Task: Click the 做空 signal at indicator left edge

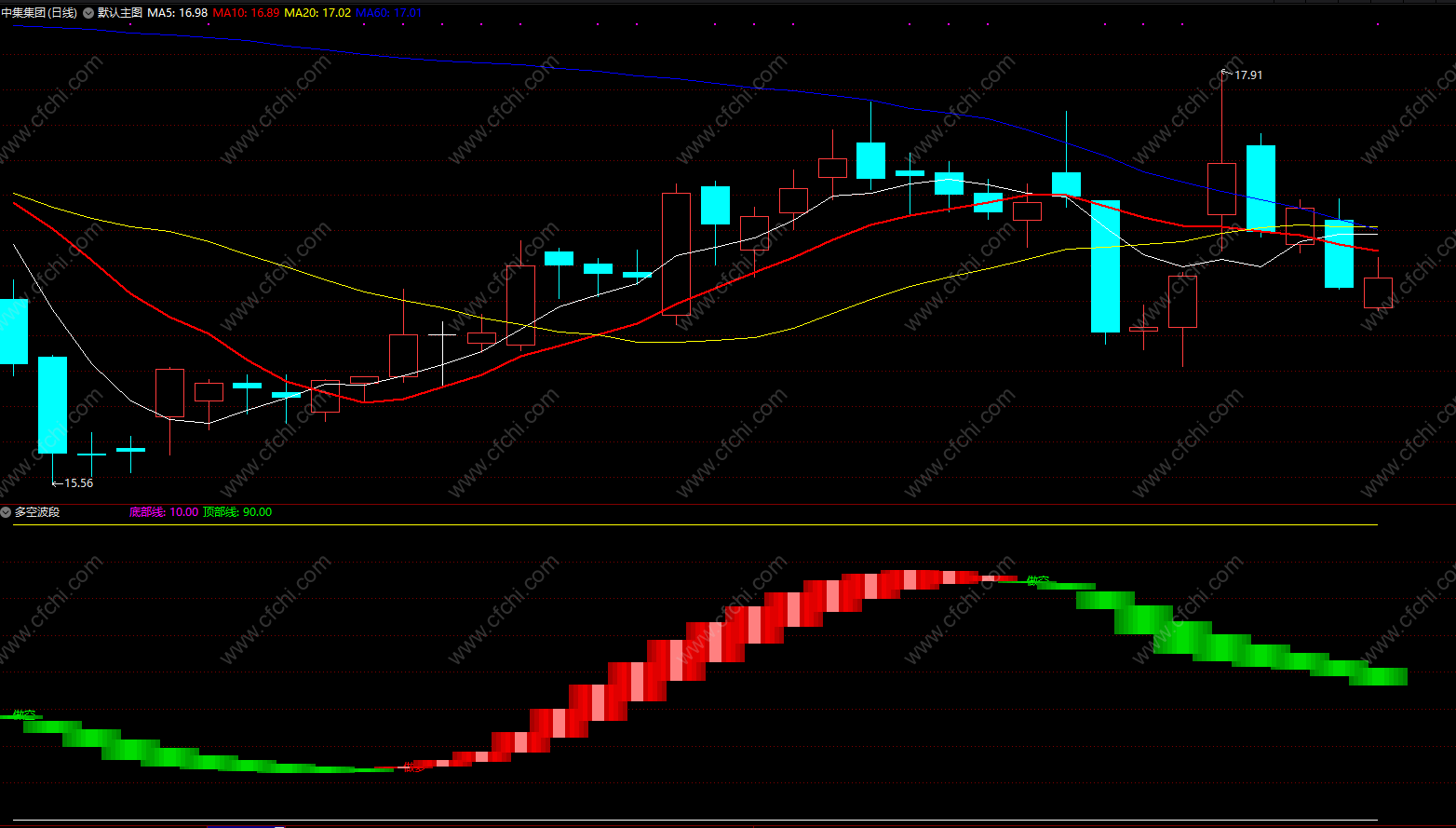Action: pos(24,715)
